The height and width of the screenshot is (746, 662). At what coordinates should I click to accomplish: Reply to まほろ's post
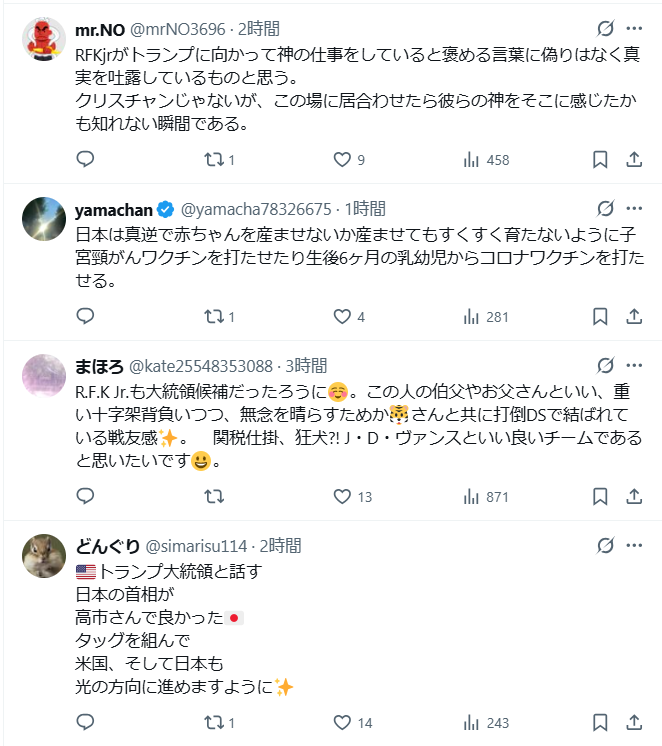85,497
